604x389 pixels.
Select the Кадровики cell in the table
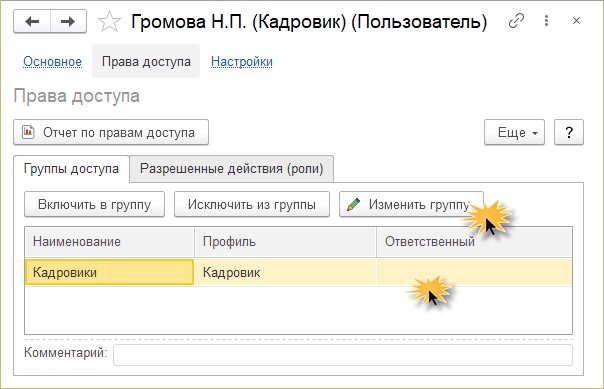click(109, 272)
